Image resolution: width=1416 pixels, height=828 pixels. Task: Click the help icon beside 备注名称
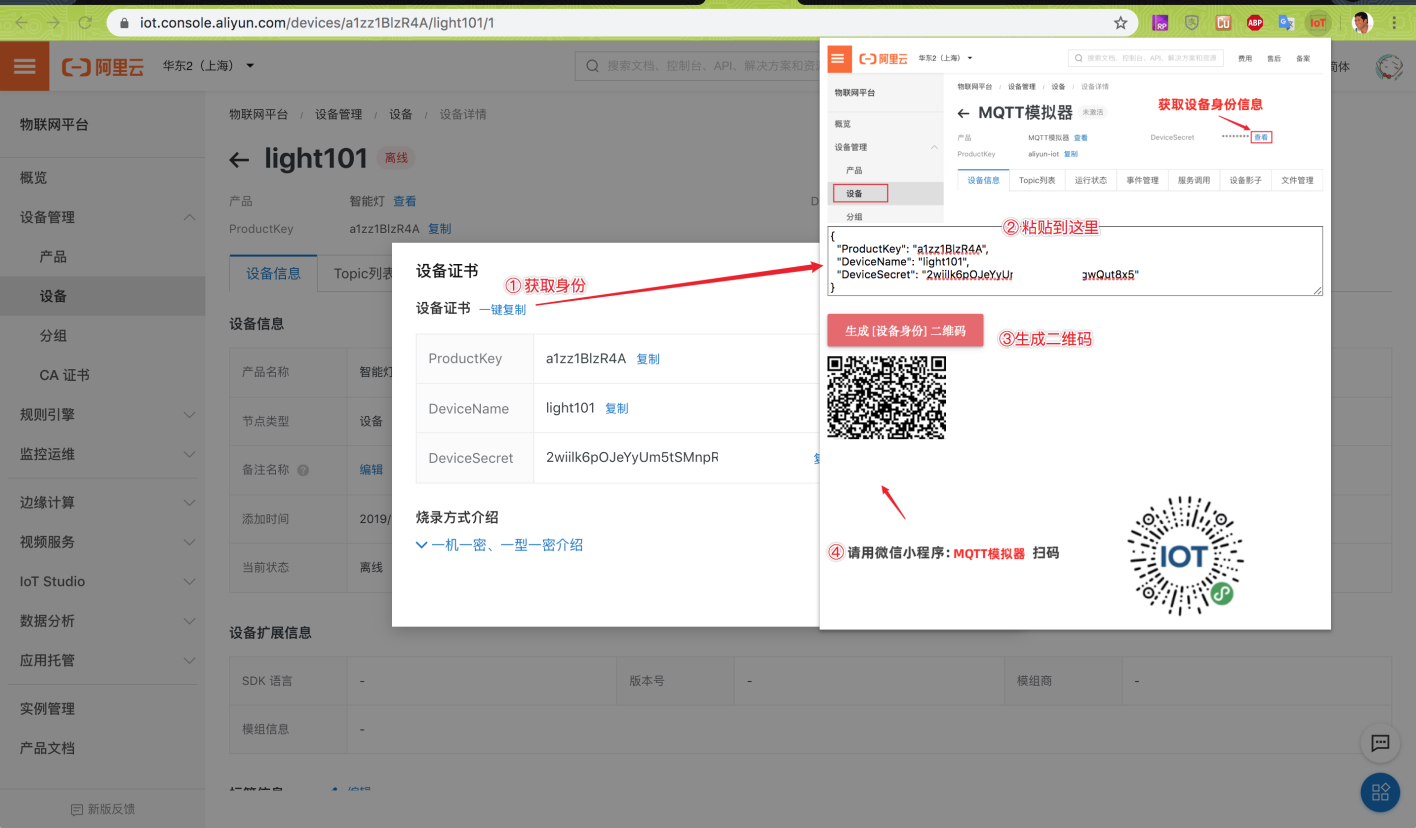303,470
